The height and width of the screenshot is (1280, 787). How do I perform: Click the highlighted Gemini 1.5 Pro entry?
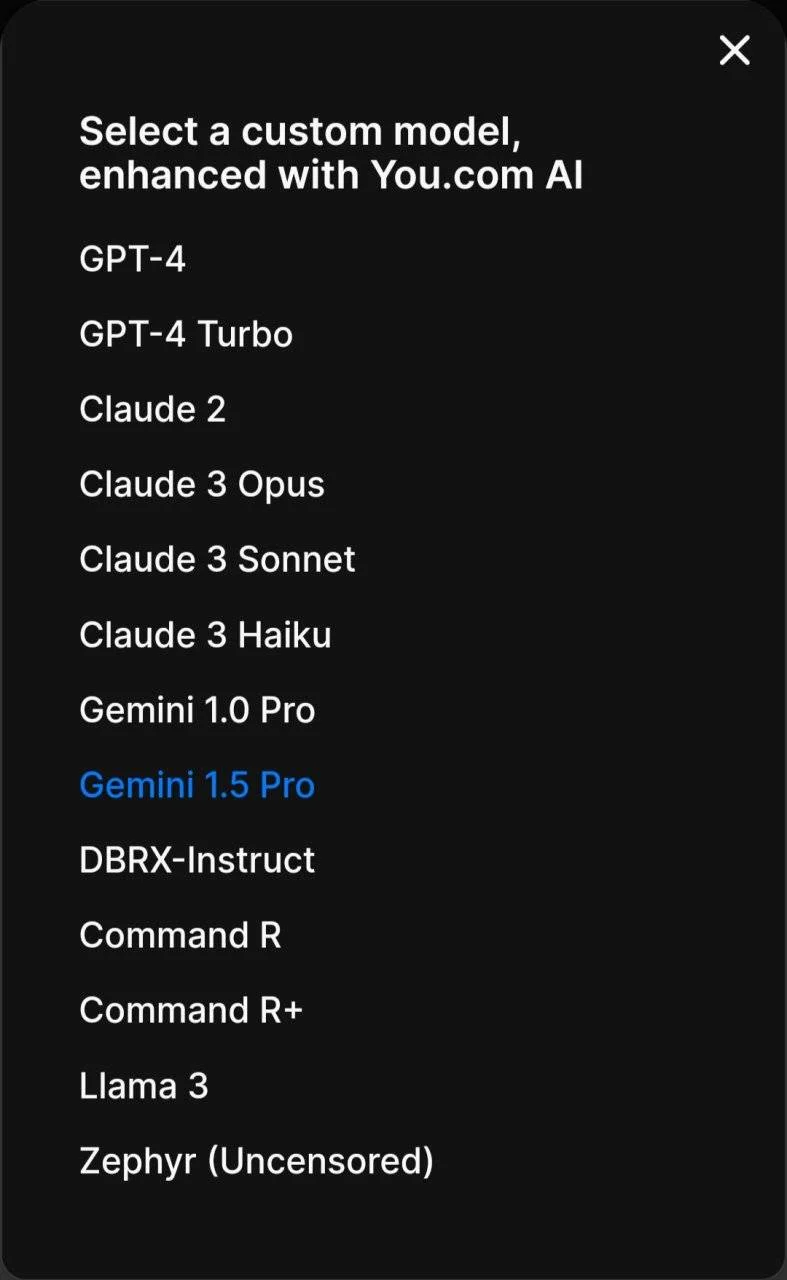(197, 785)
